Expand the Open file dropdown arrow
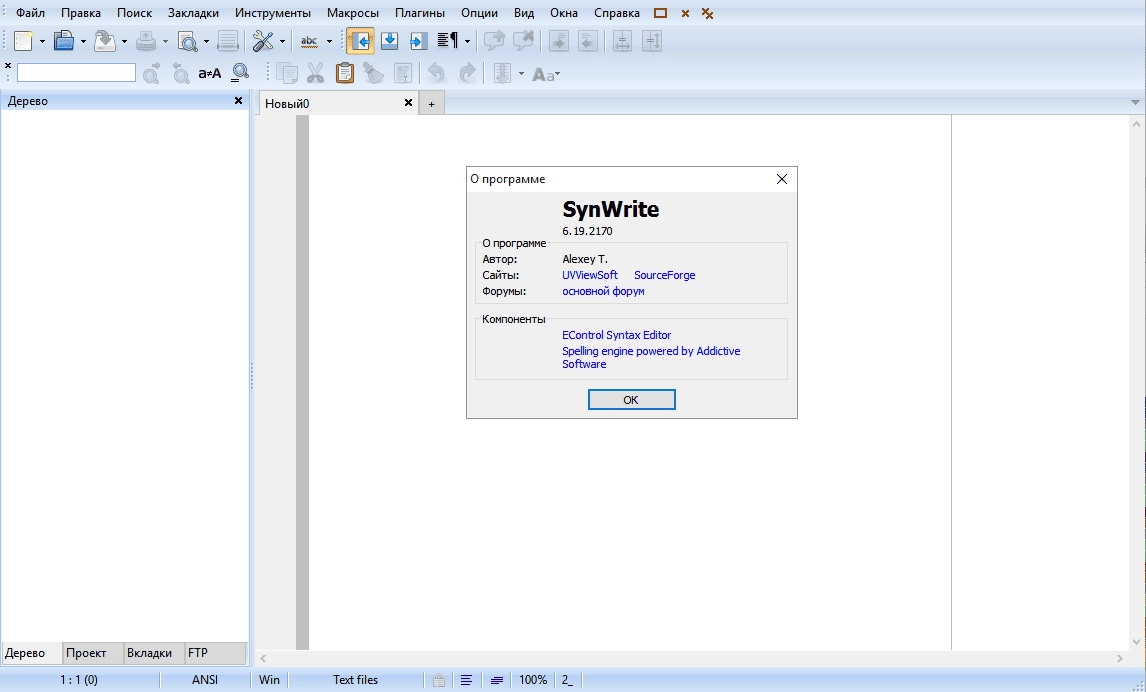 (83, 42)
